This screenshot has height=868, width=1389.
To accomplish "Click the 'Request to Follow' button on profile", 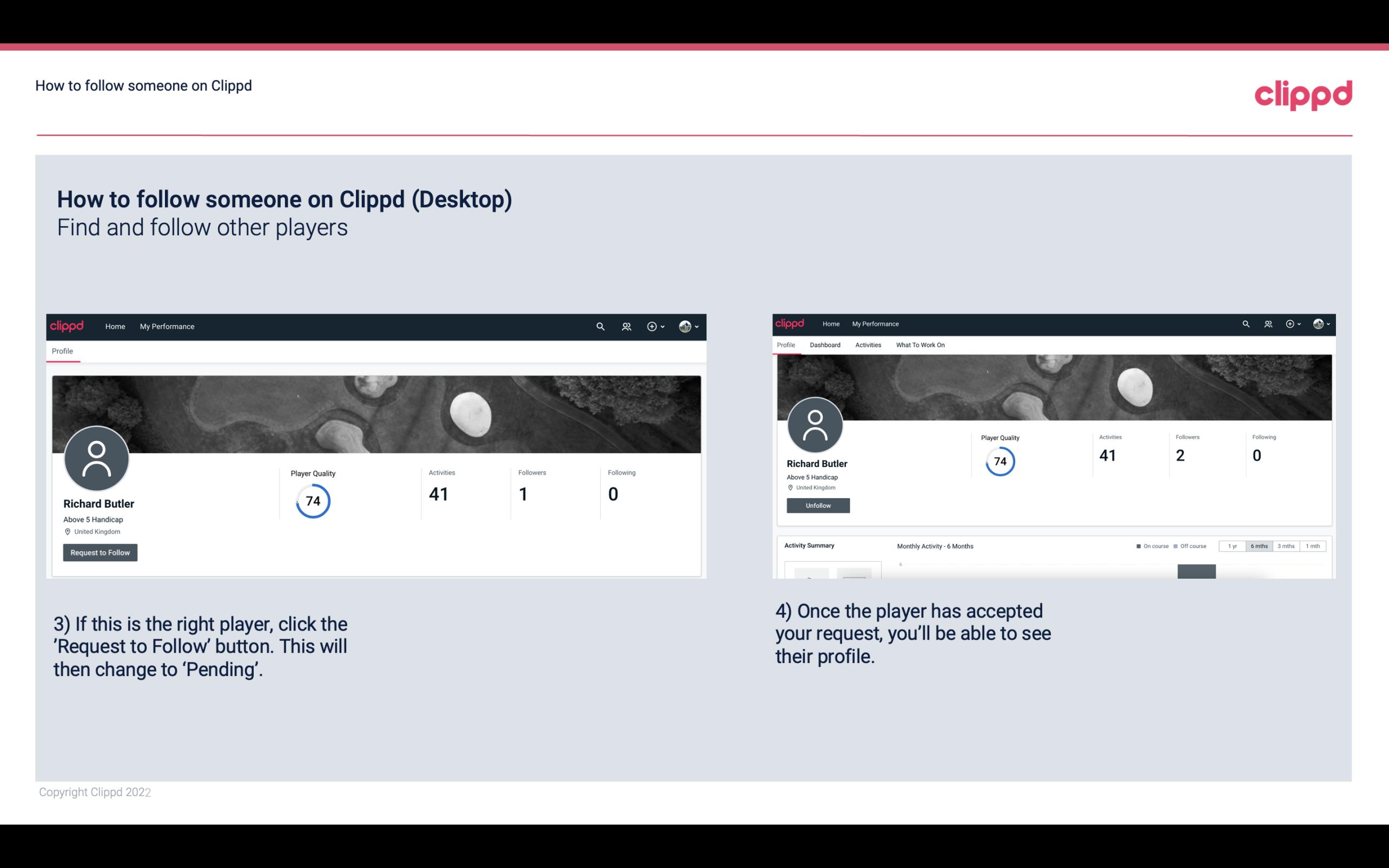I will click(x=100, y=552).
